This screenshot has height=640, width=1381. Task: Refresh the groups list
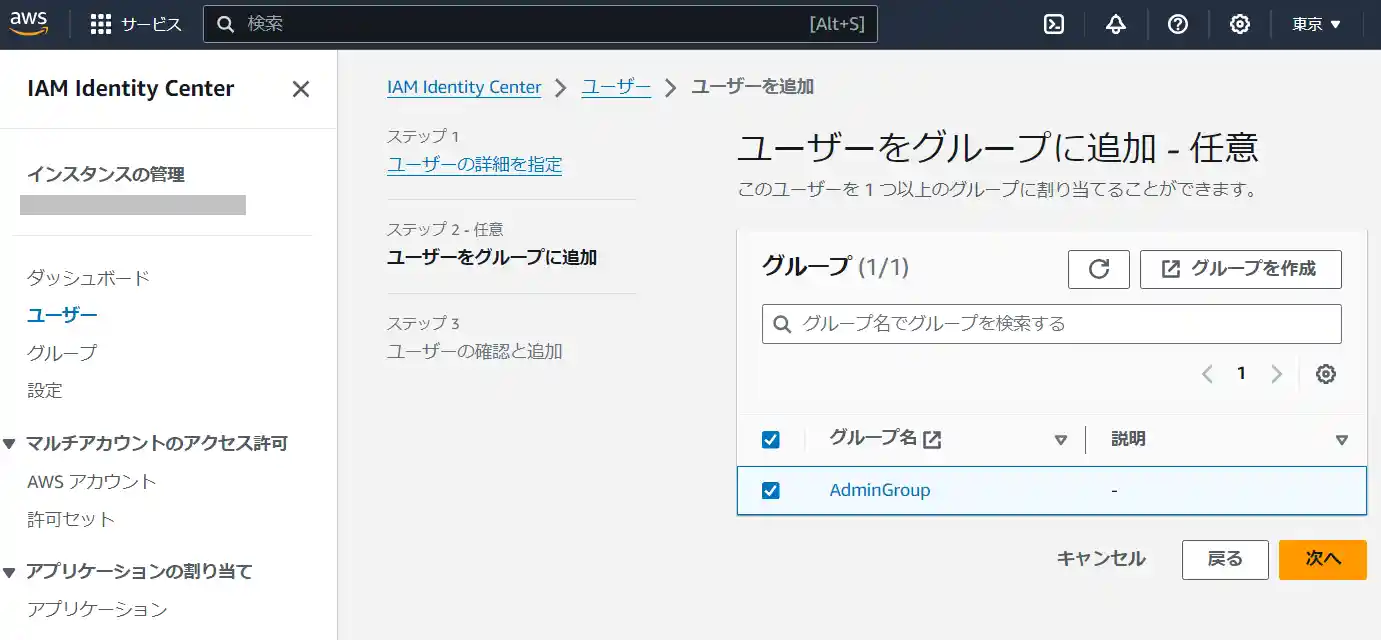(x=1098, y=268)
